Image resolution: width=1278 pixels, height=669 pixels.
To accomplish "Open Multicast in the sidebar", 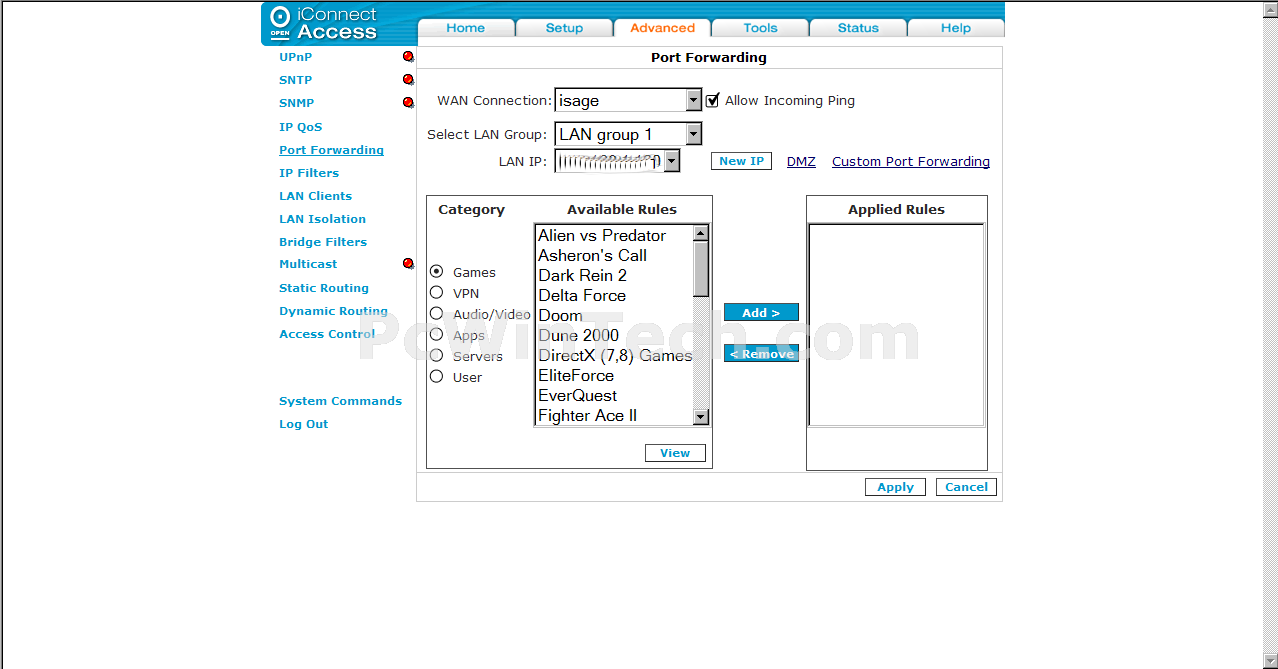I will (308, 264).
